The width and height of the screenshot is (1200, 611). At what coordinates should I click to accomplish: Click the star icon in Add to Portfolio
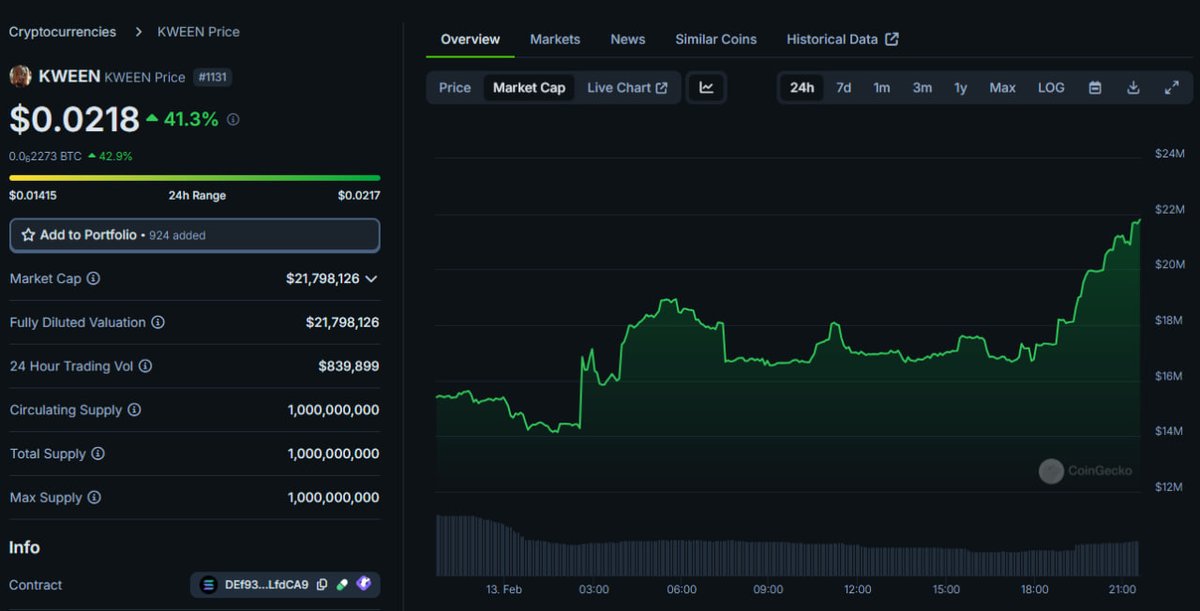coord(28,235)
